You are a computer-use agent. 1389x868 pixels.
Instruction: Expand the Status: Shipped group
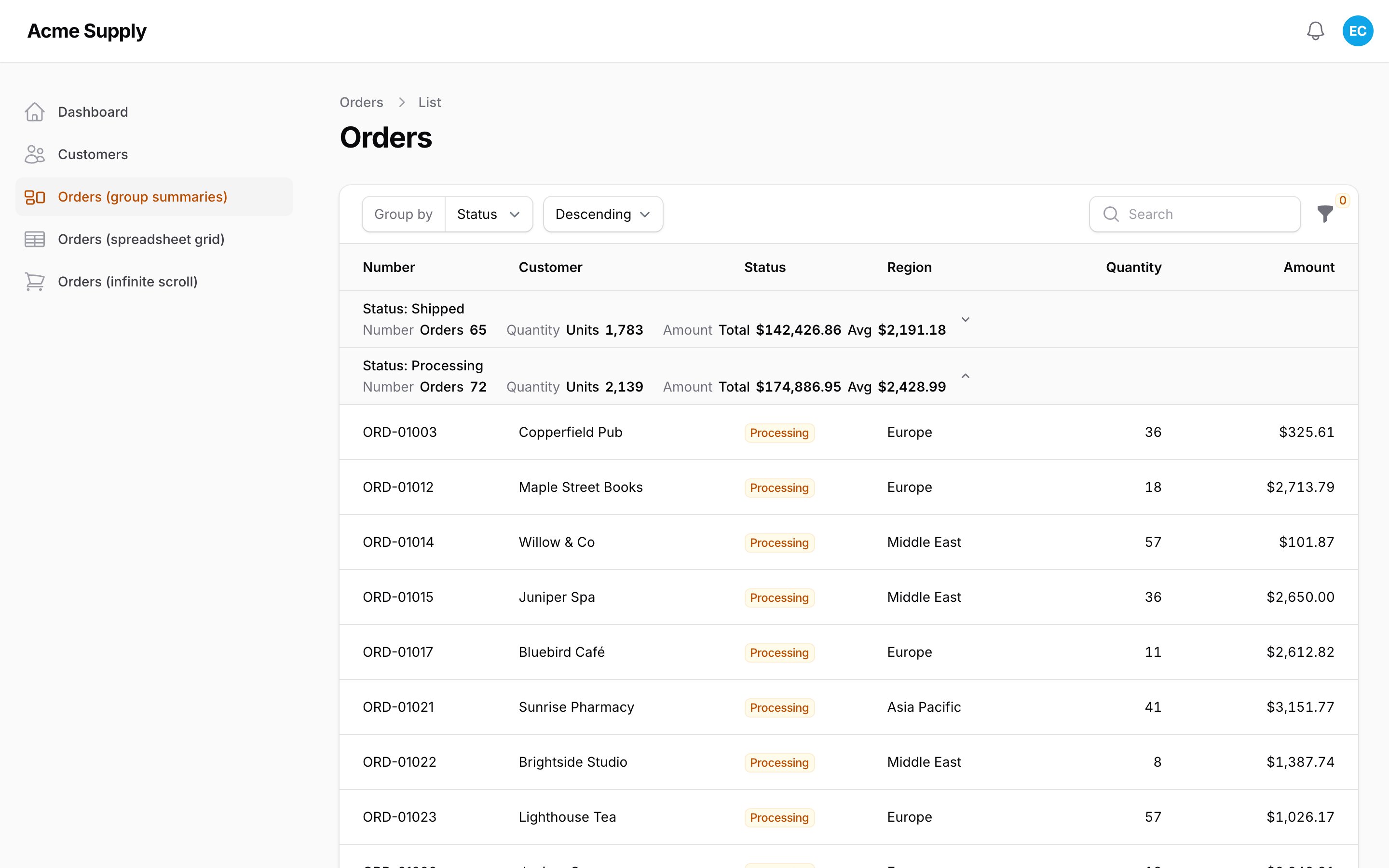coord(966,319)
